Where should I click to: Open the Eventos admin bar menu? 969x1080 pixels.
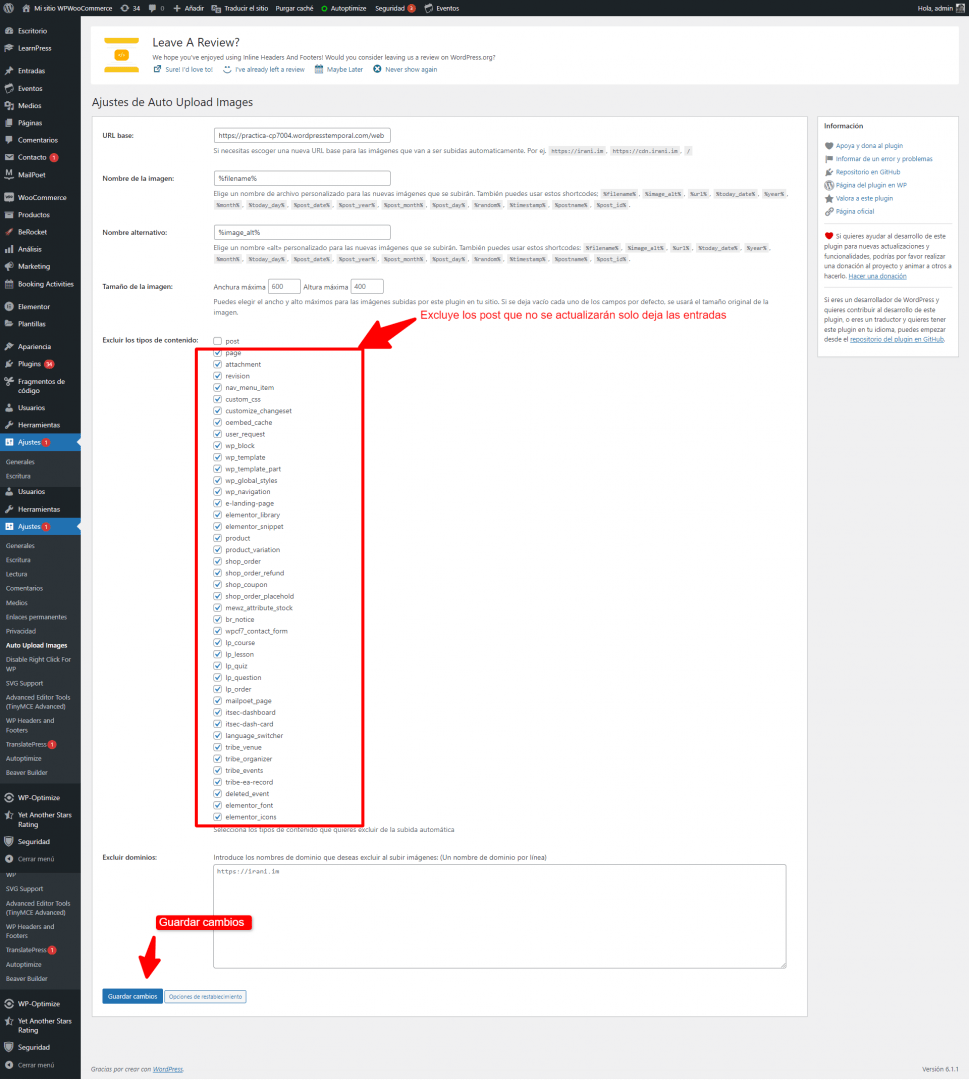pos(442,8)
